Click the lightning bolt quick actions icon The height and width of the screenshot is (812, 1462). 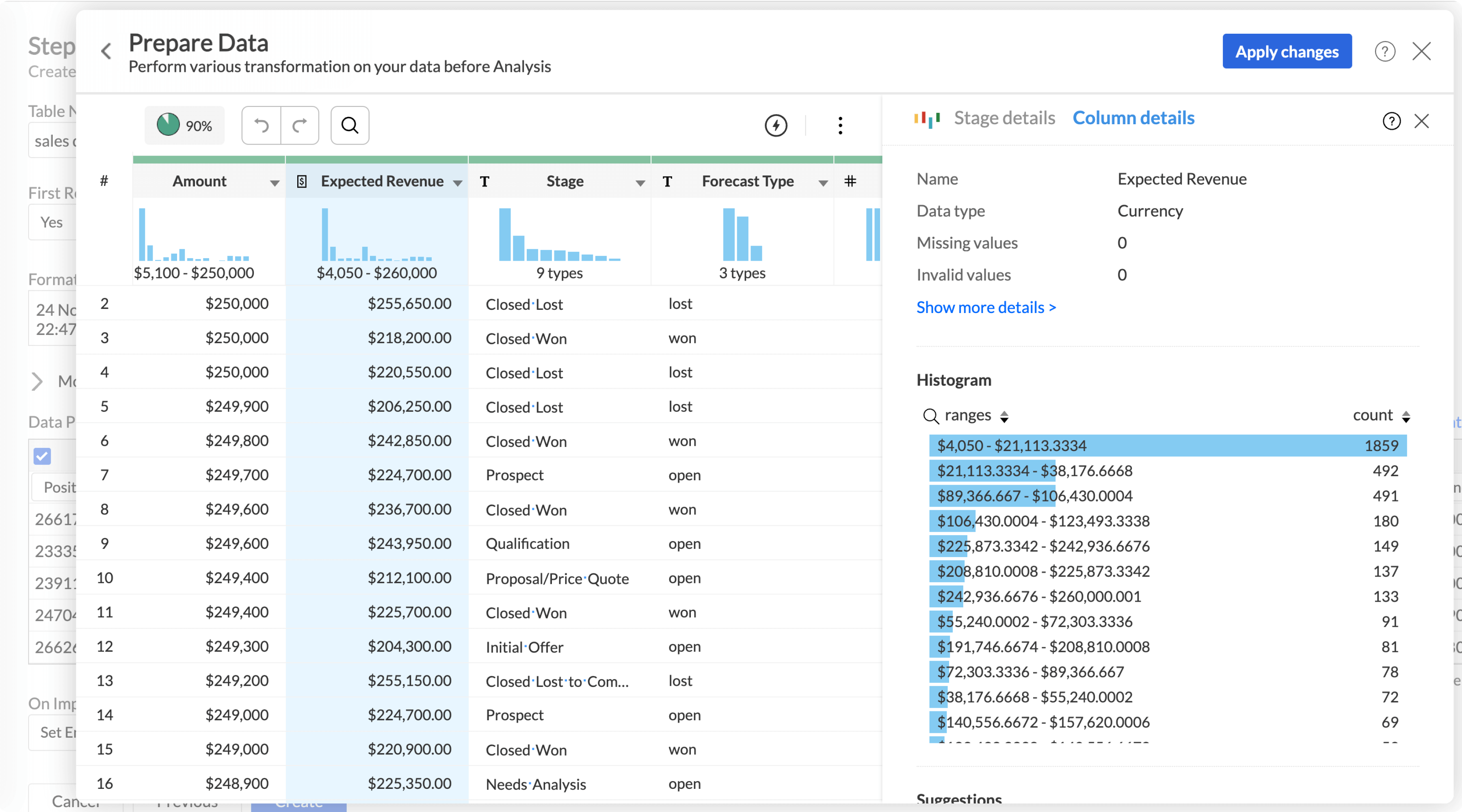pos(776,125)
